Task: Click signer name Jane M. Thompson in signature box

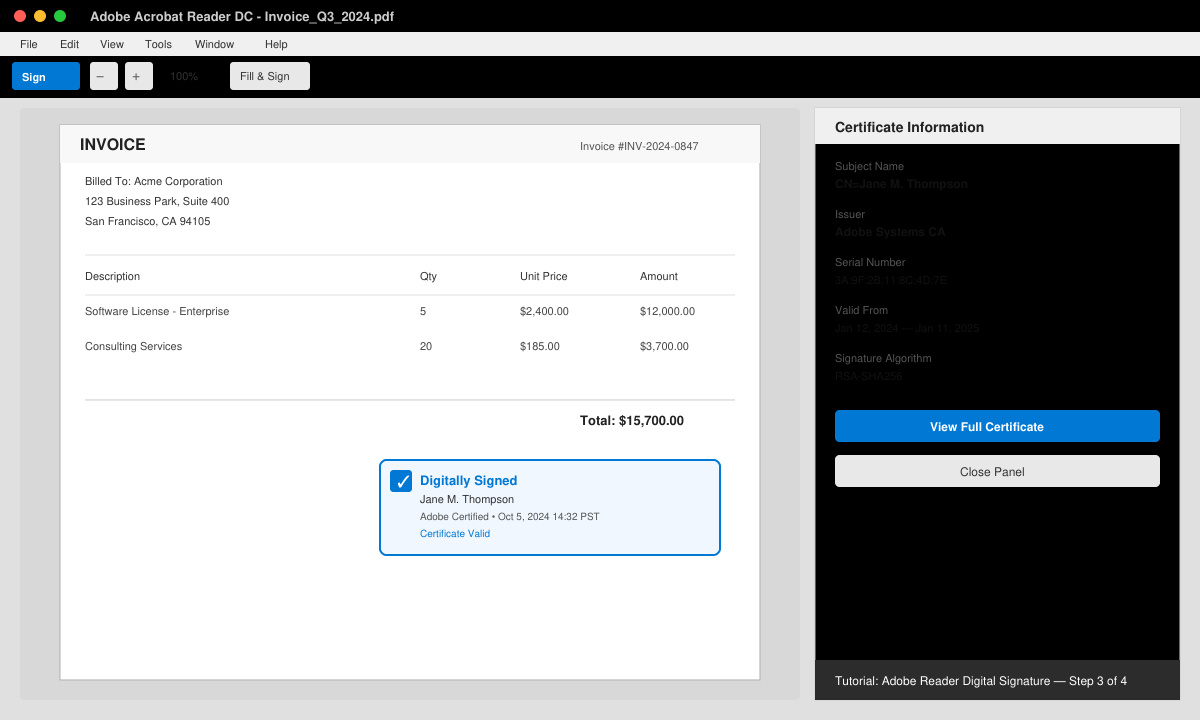Action: [x=467, y=499]
